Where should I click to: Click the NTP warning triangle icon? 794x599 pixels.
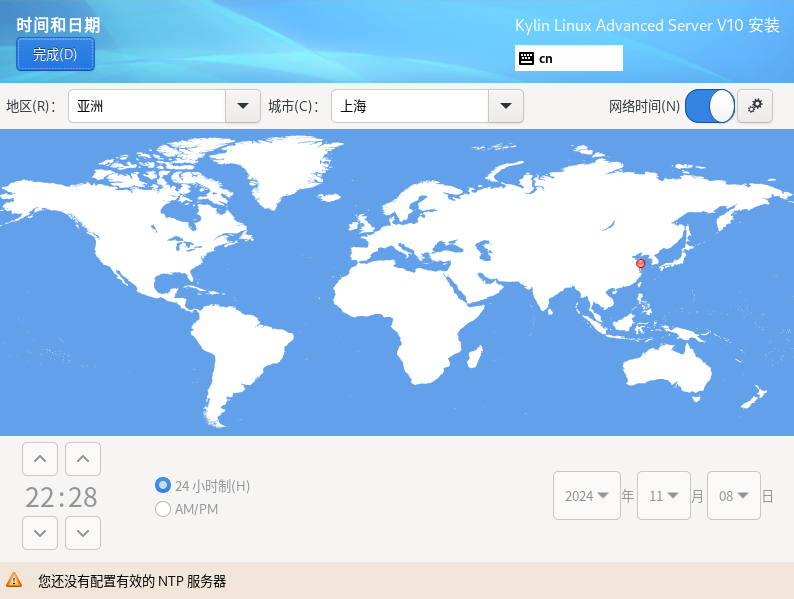point(14,580)
